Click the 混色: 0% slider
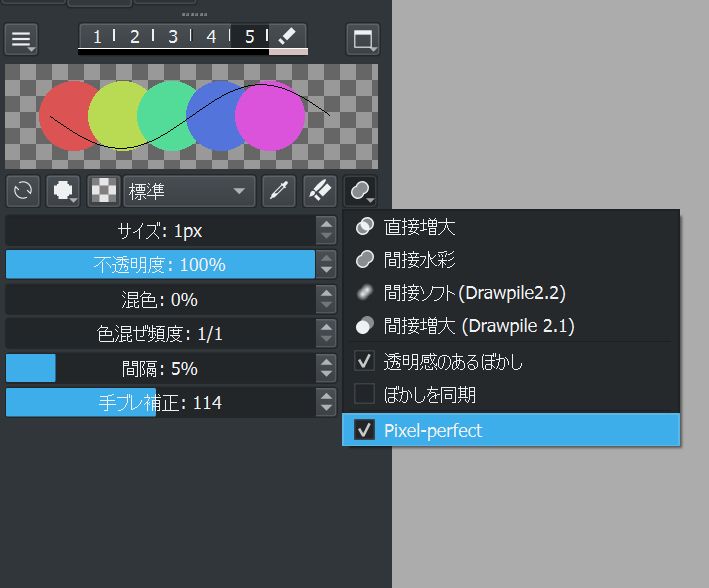 click(x=160, y=299)
